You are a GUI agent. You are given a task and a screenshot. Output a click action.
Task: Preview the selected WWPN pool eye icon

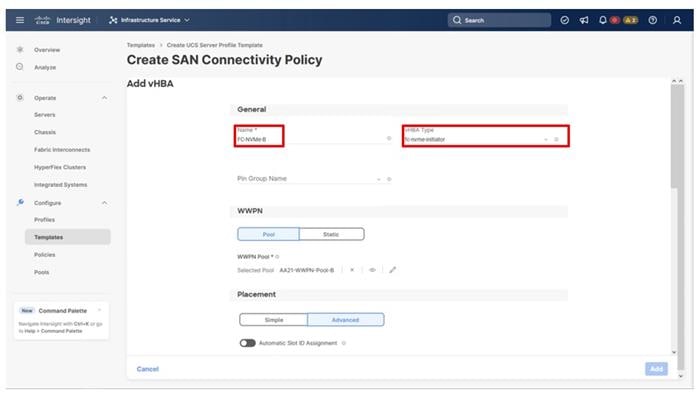click(x=372, y=270)
